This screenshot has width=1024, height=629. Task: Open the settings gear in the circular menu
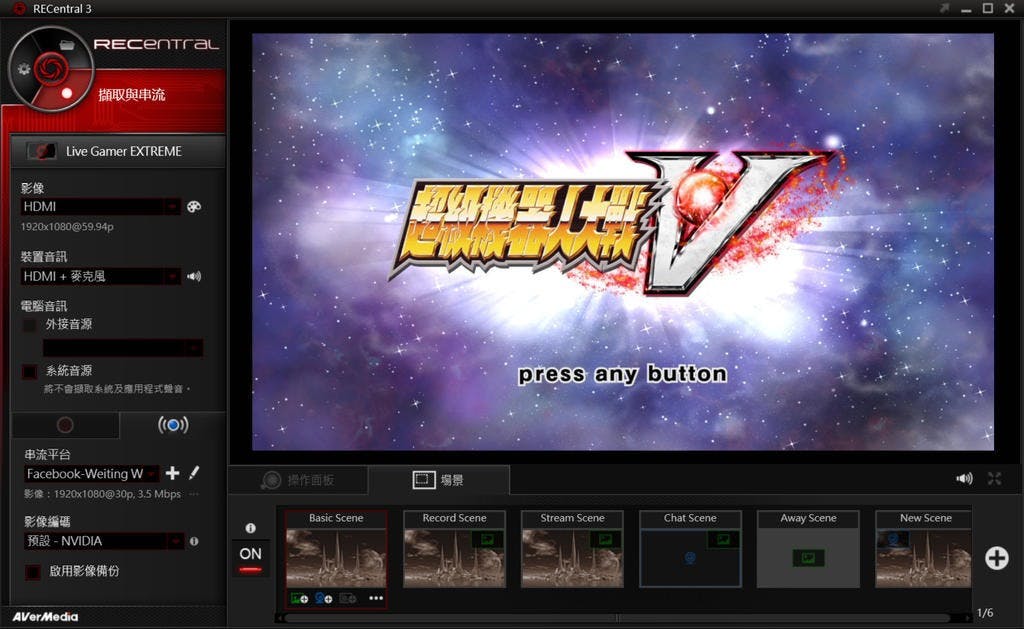pos(24,69)
